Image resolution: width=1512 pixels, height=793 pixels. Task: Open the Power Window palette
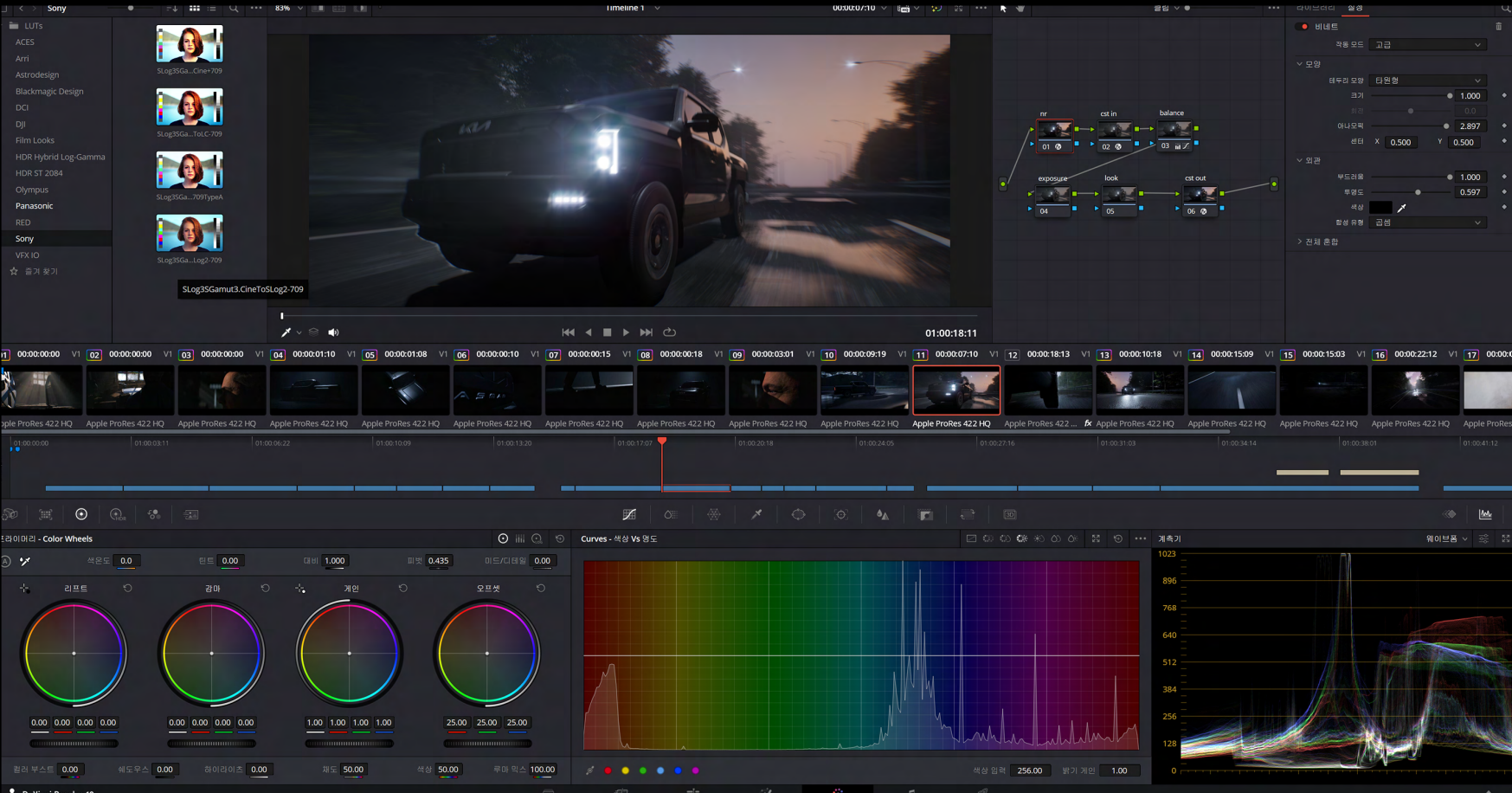798,514
